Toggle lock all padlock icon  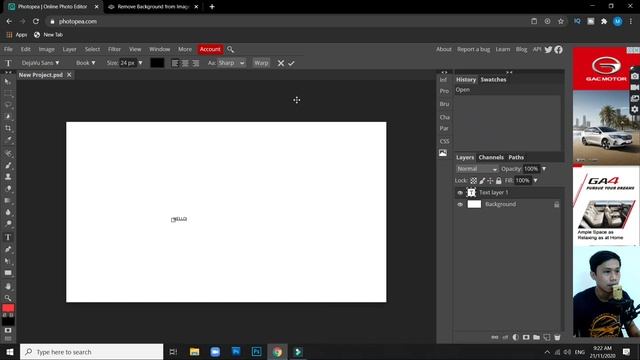click(x=498, y=180)
